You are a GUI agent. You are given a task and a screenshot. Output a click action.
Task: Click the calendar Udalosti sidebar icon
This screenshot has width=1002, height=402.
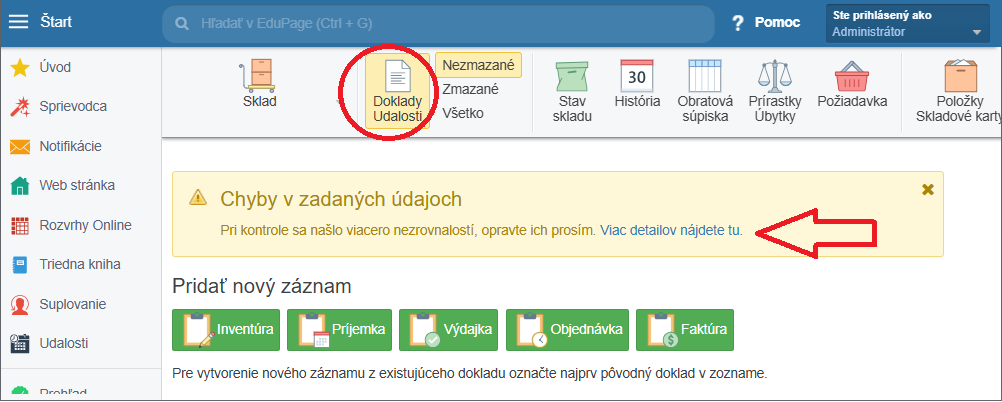20,344
